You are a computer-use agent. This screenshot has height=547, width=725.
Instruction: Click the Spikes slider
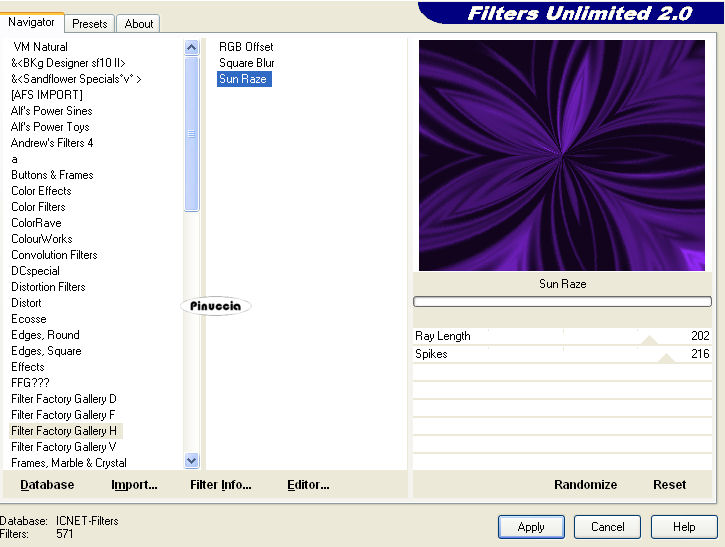tap(562, 354)
